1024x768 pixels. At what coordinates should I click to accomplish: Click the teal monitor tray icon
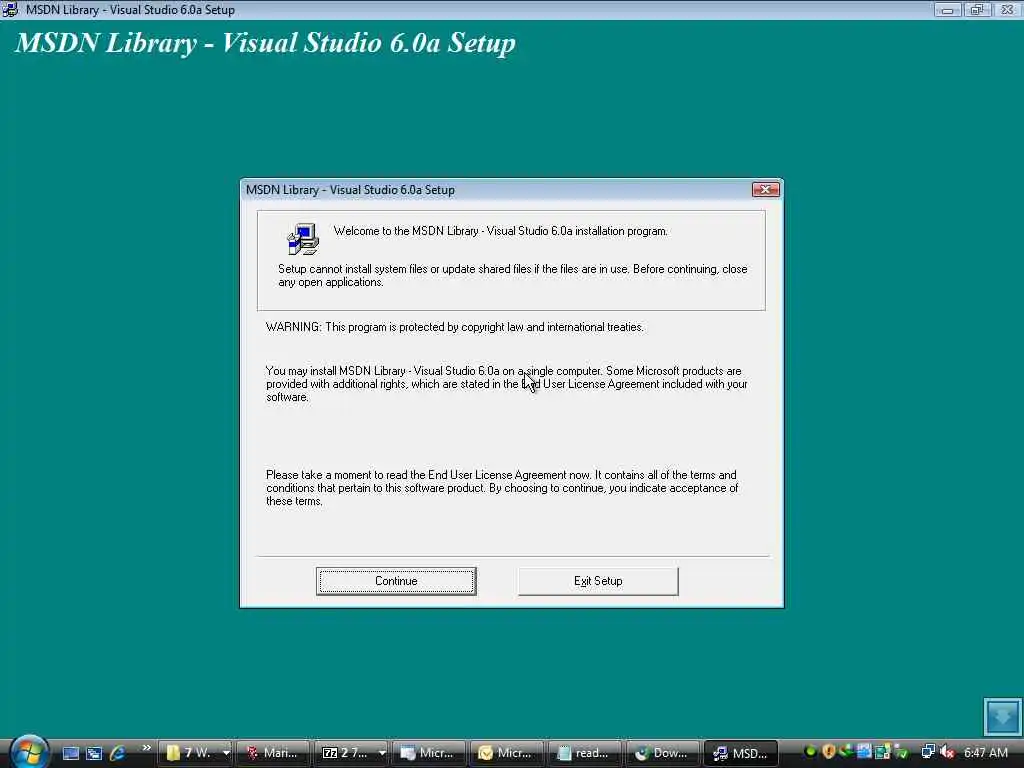pos(882,752)
